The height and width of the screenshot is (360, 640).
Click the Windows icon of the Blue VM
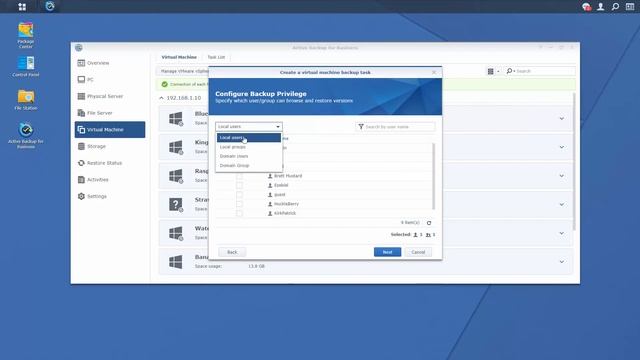[176, 118]
